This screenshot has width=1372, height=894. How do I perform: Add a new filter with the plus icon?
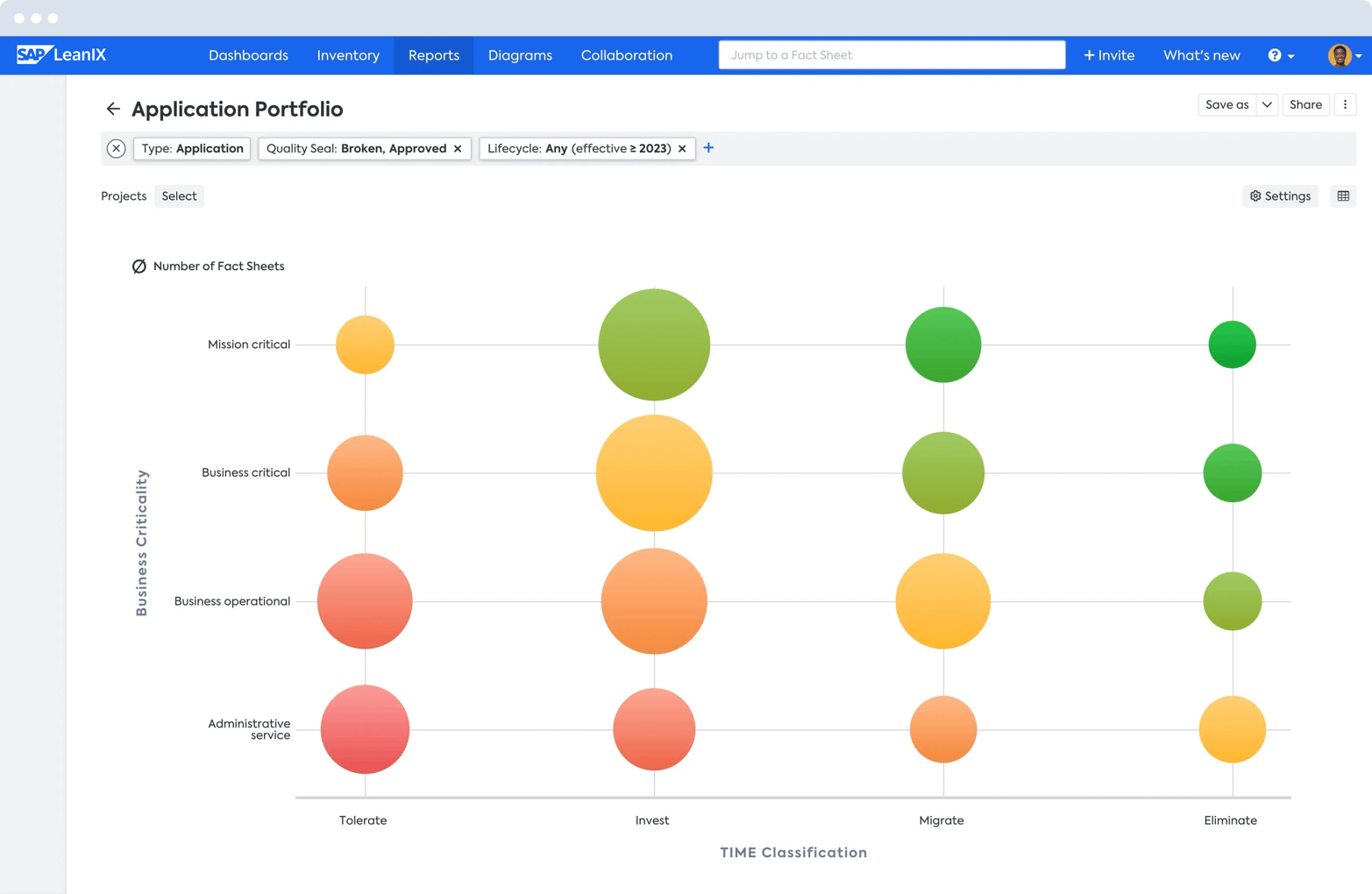(x=708, y=148)
